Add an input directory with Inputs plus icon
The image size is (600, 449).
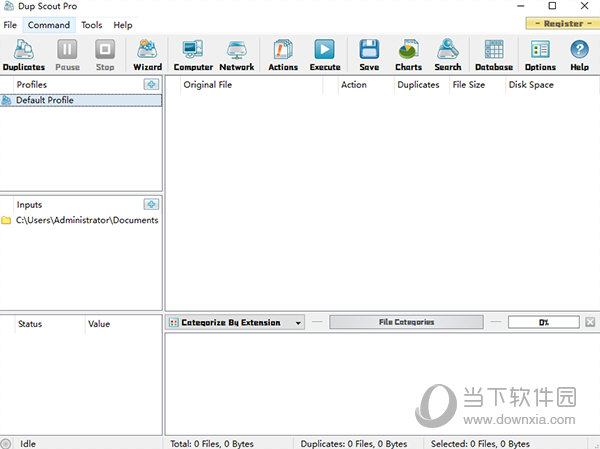point(151,204)
